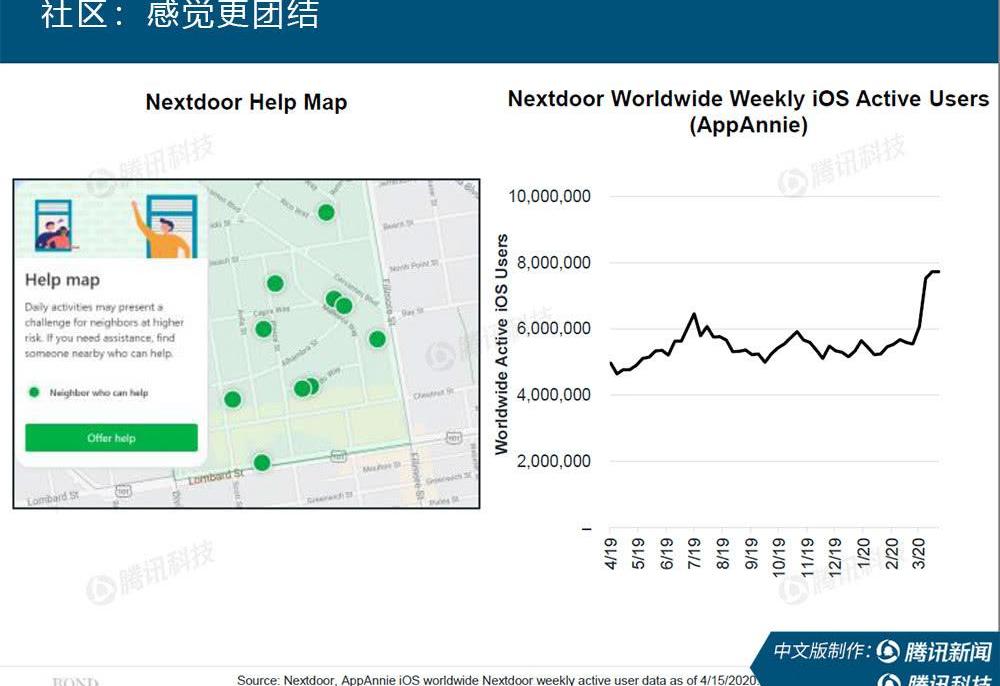This screenshot has height=686, width=1000.
Task: Click the '12/19' x-axis label
Action: 834,557
